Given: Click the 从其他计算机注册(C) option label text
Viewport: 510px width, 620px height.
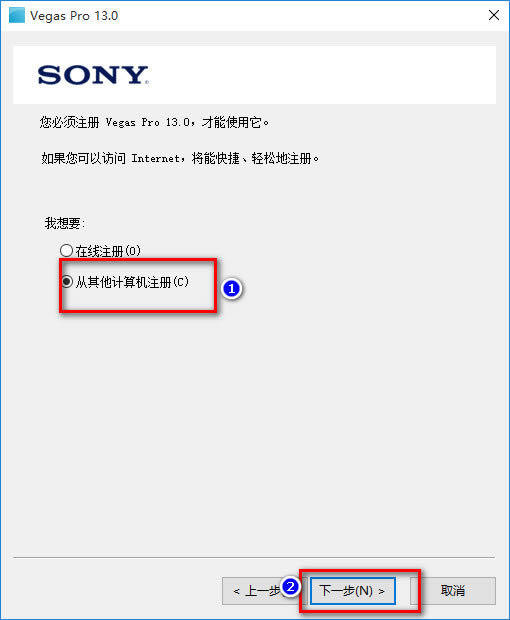Looking at the screenshot, I should tap(132, 282).
